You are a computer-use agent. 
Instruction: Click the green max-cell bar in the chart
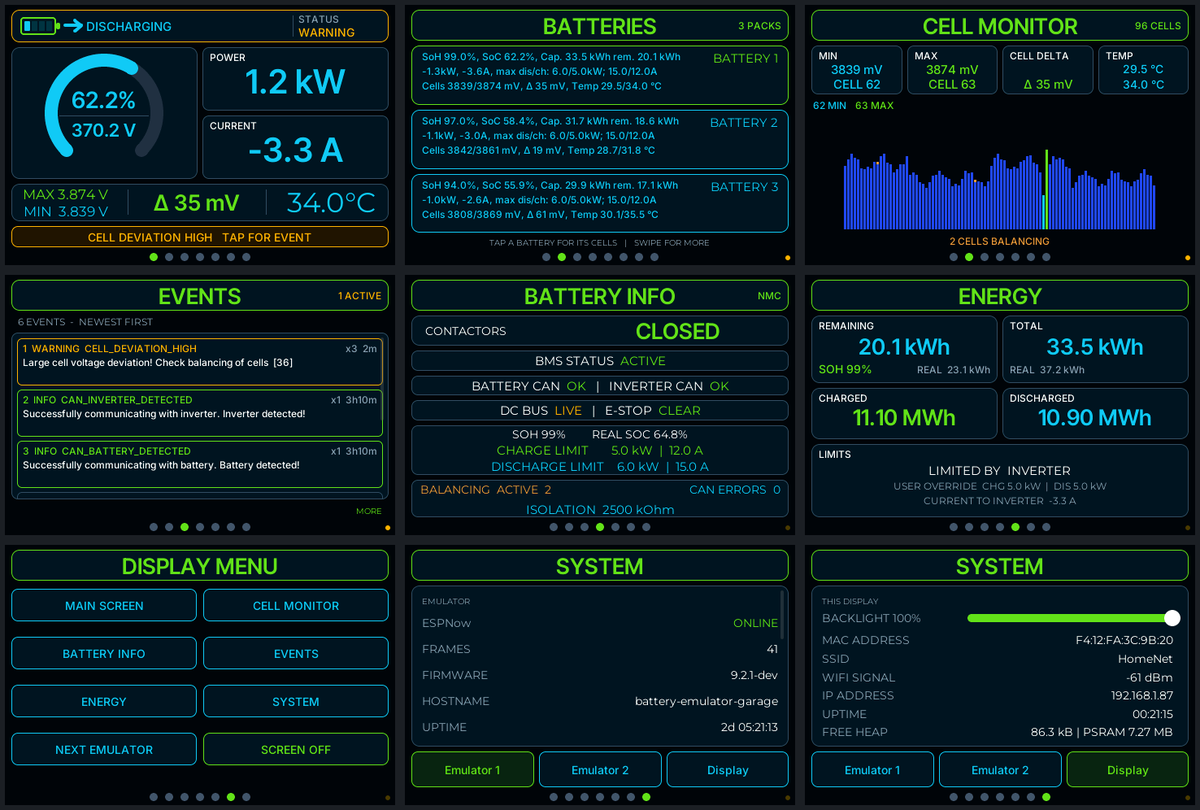point(1046,190)
